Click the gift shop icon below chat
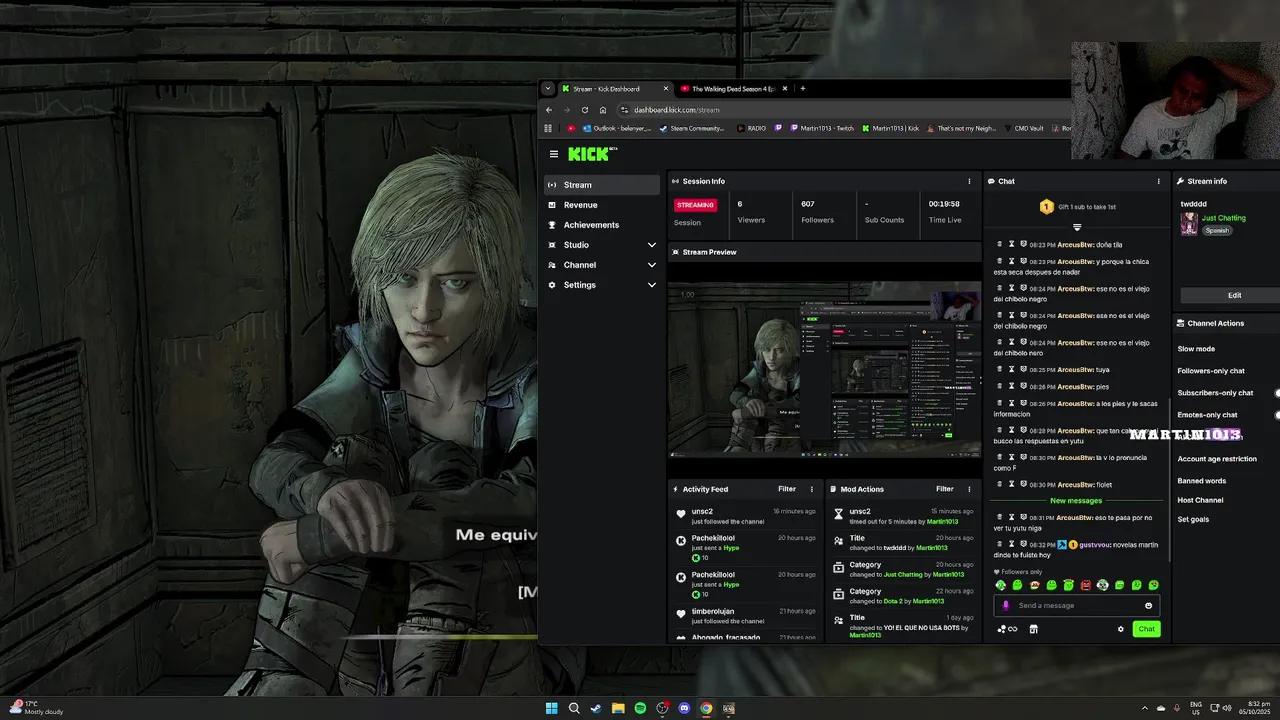Screen dimensions: 1280x720 point(1034,629)
